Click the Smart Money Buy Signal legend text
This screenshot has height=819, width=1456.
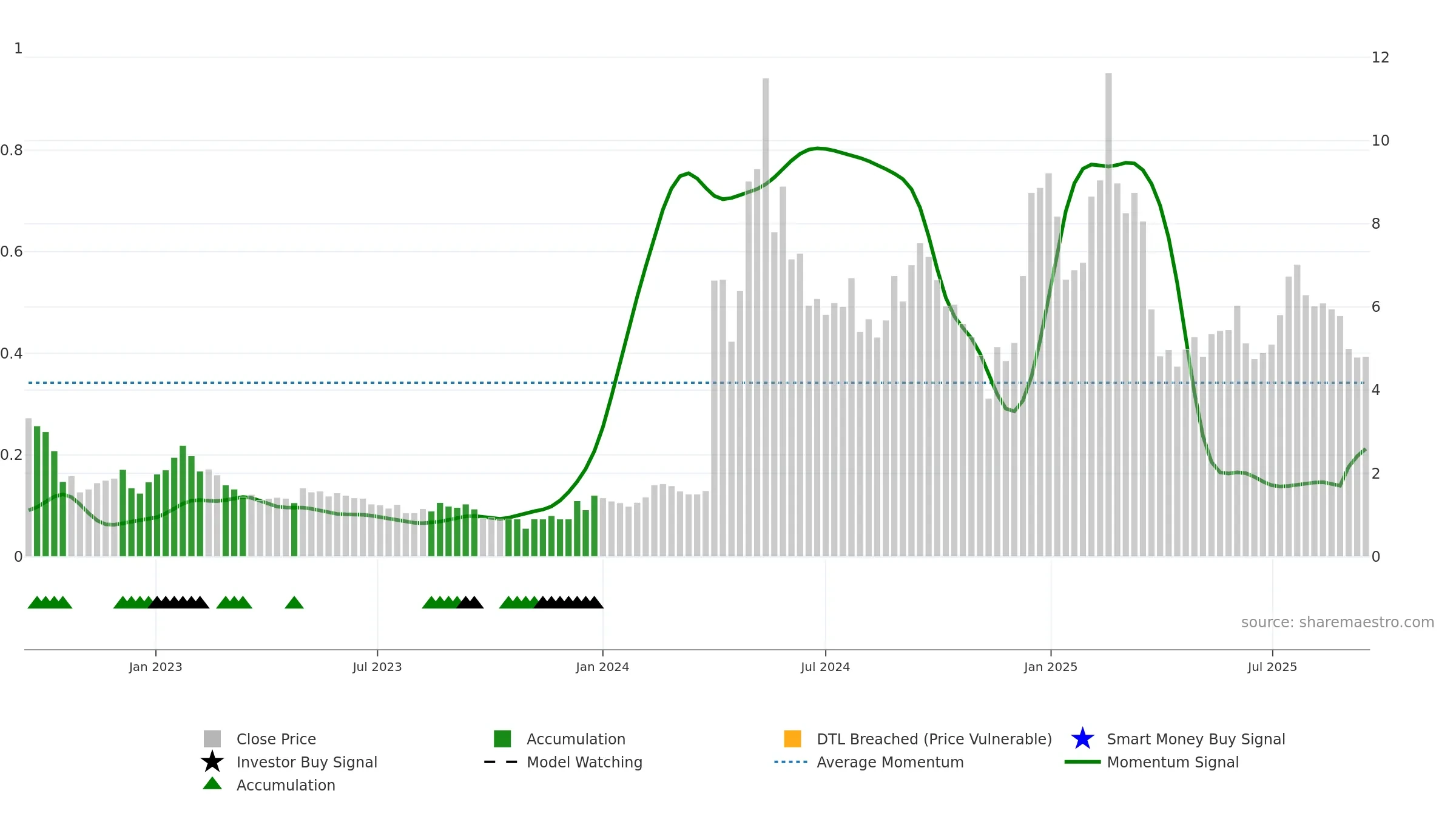pos(1196,739)
